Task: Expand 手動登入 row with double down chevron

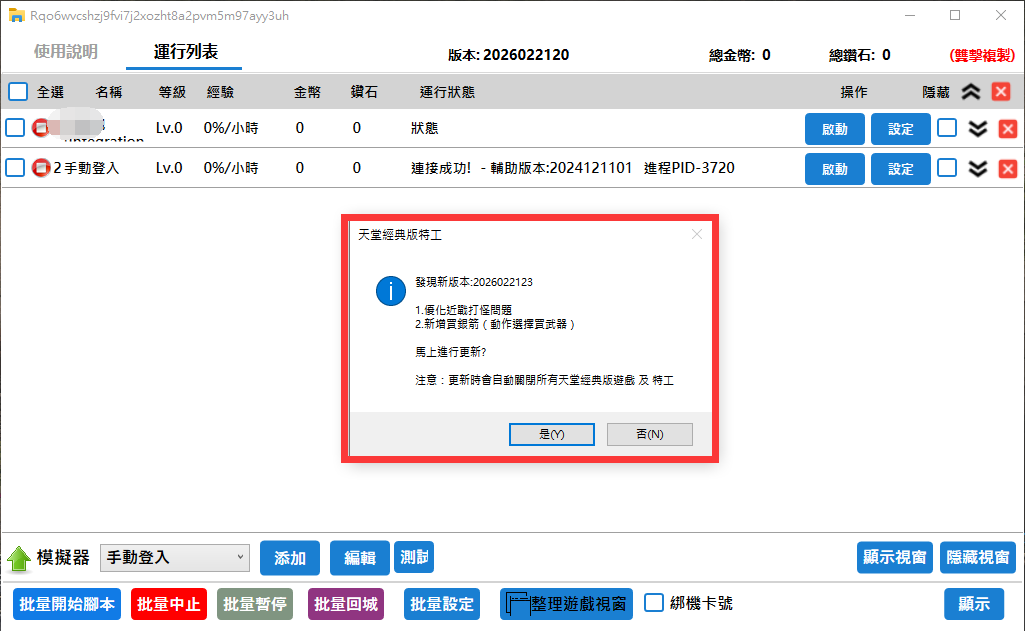Action: point(979,169)
